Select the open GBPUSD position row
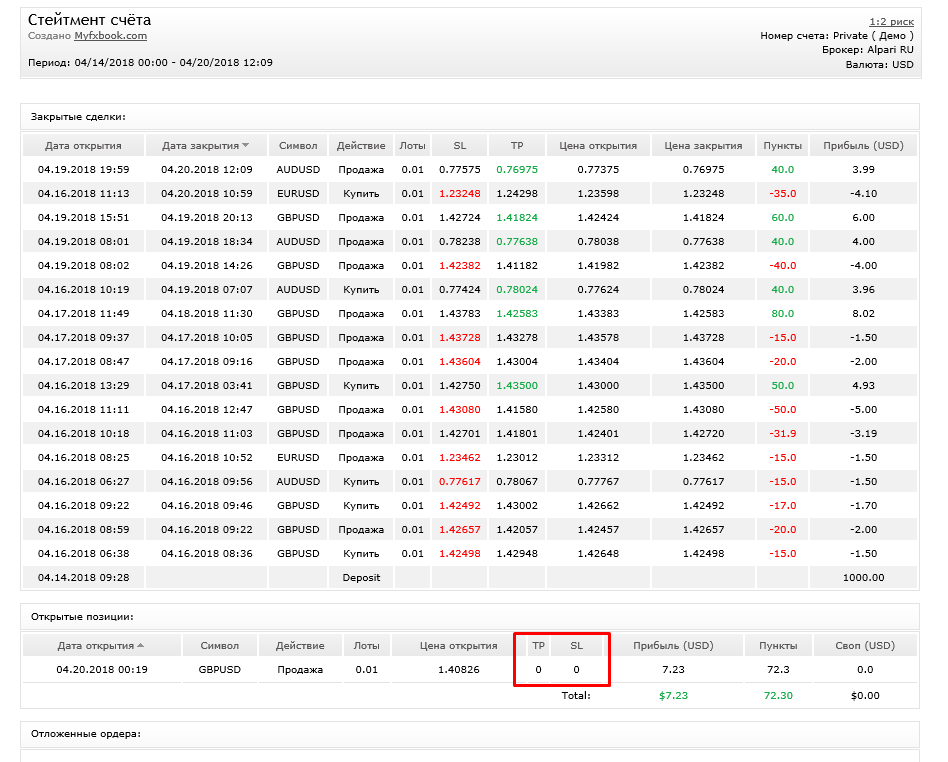This screenshot has height=762, width=948. (470, 669)
